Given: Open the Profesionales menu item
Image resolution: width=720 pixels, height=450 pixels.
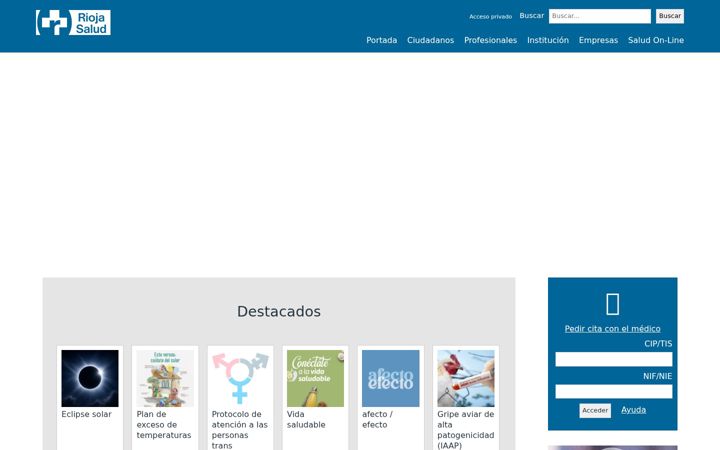Looking at the screenshot, I should (490, 40).
